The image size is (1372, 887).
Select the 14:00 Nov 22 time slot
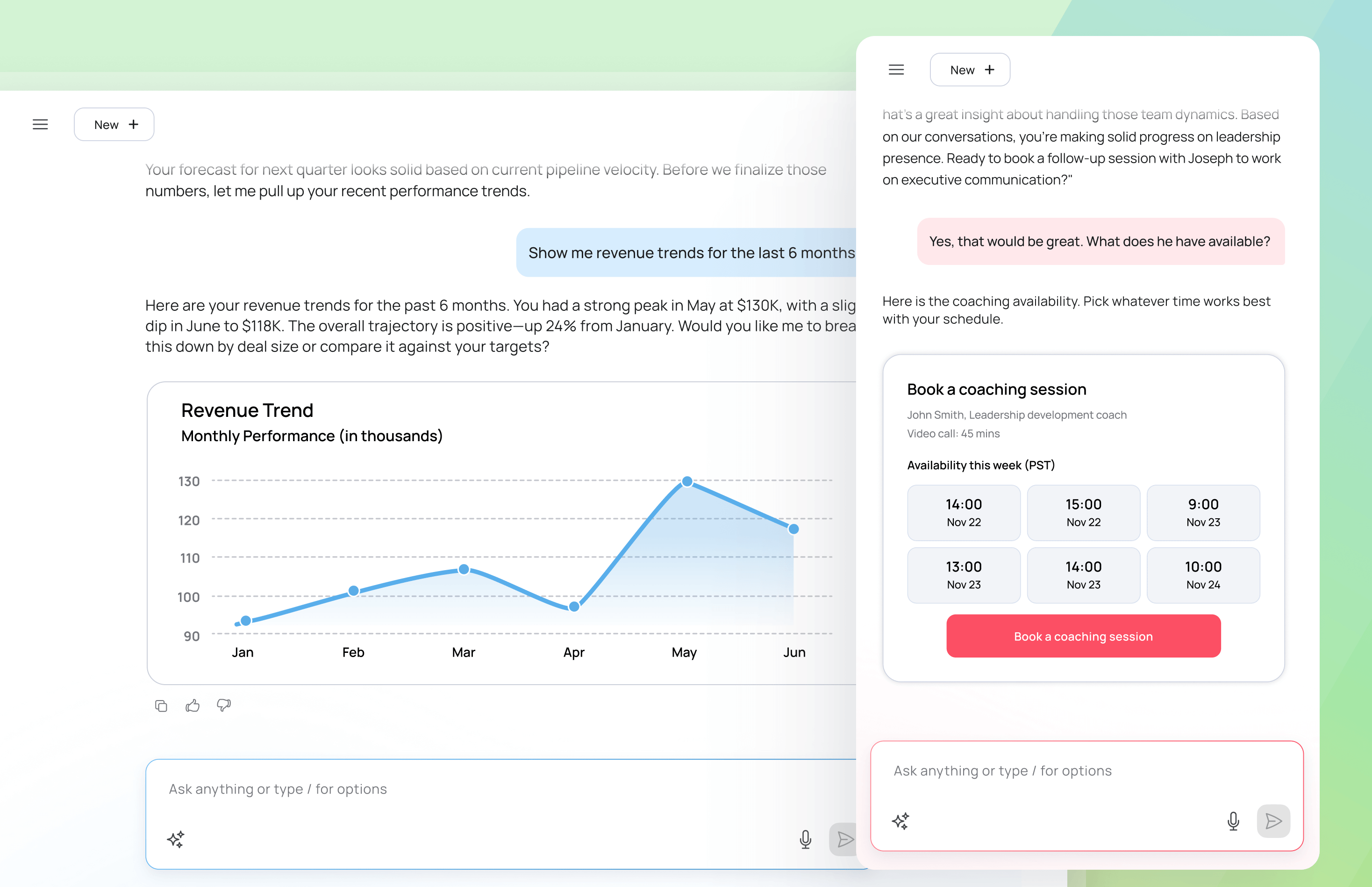[964, 513]
